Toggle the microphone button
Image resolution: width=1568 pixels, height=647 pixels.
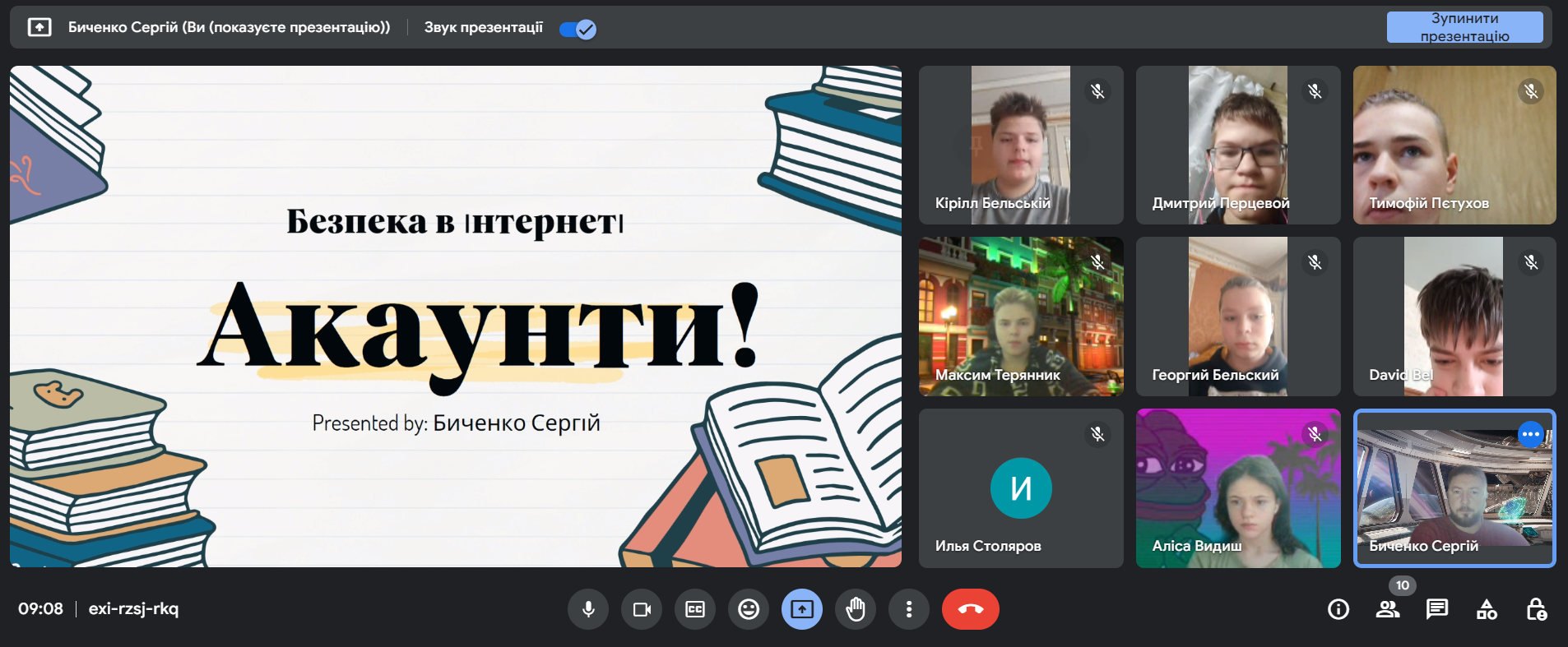click(x=588, y=609)
